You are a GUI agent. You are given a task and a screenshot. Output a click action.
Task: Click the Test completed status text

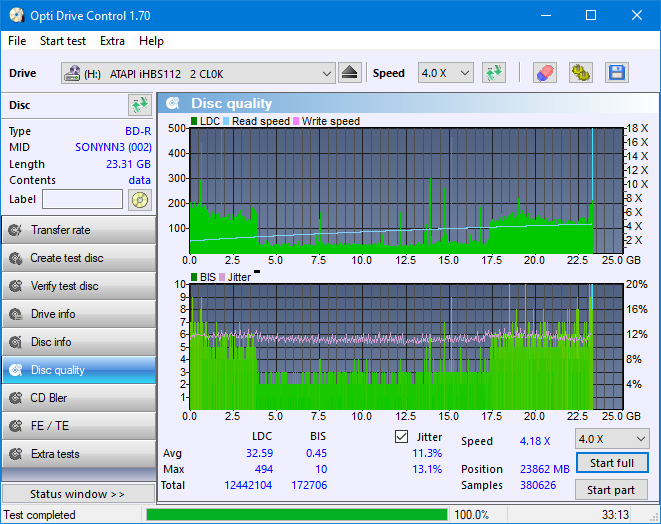pyautogui.click(x=40, y=515)
